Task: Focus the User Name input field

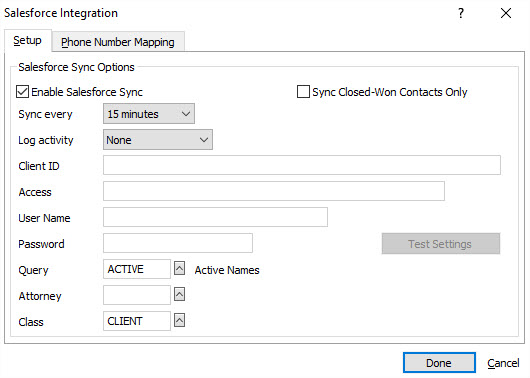Action: 215,217
